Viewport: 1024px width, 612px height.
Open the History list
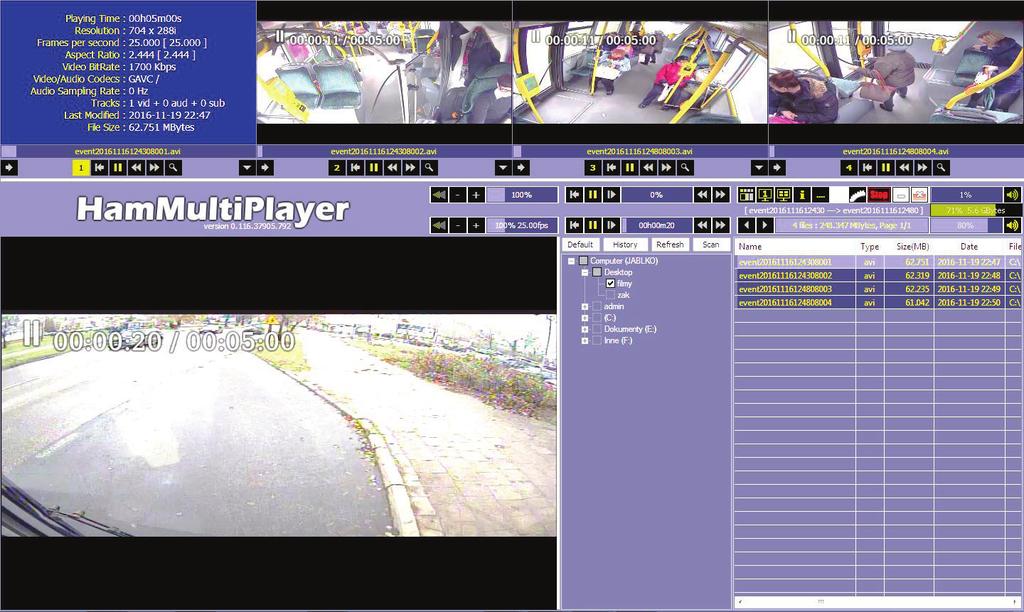click(625, 244)
